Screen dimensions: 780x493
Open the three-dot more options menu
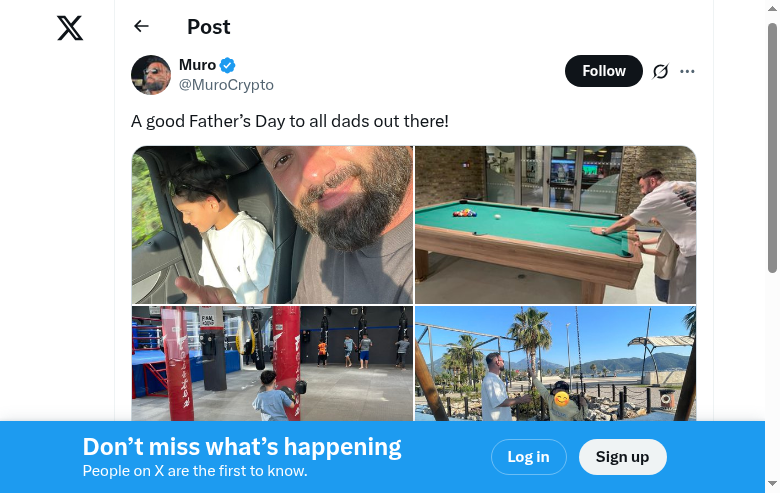coord(687,71)
